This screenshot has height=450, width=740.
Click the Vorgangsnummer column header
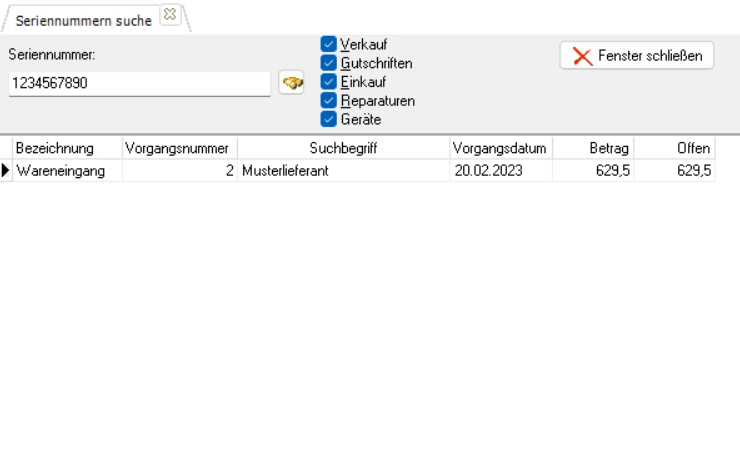179,148
